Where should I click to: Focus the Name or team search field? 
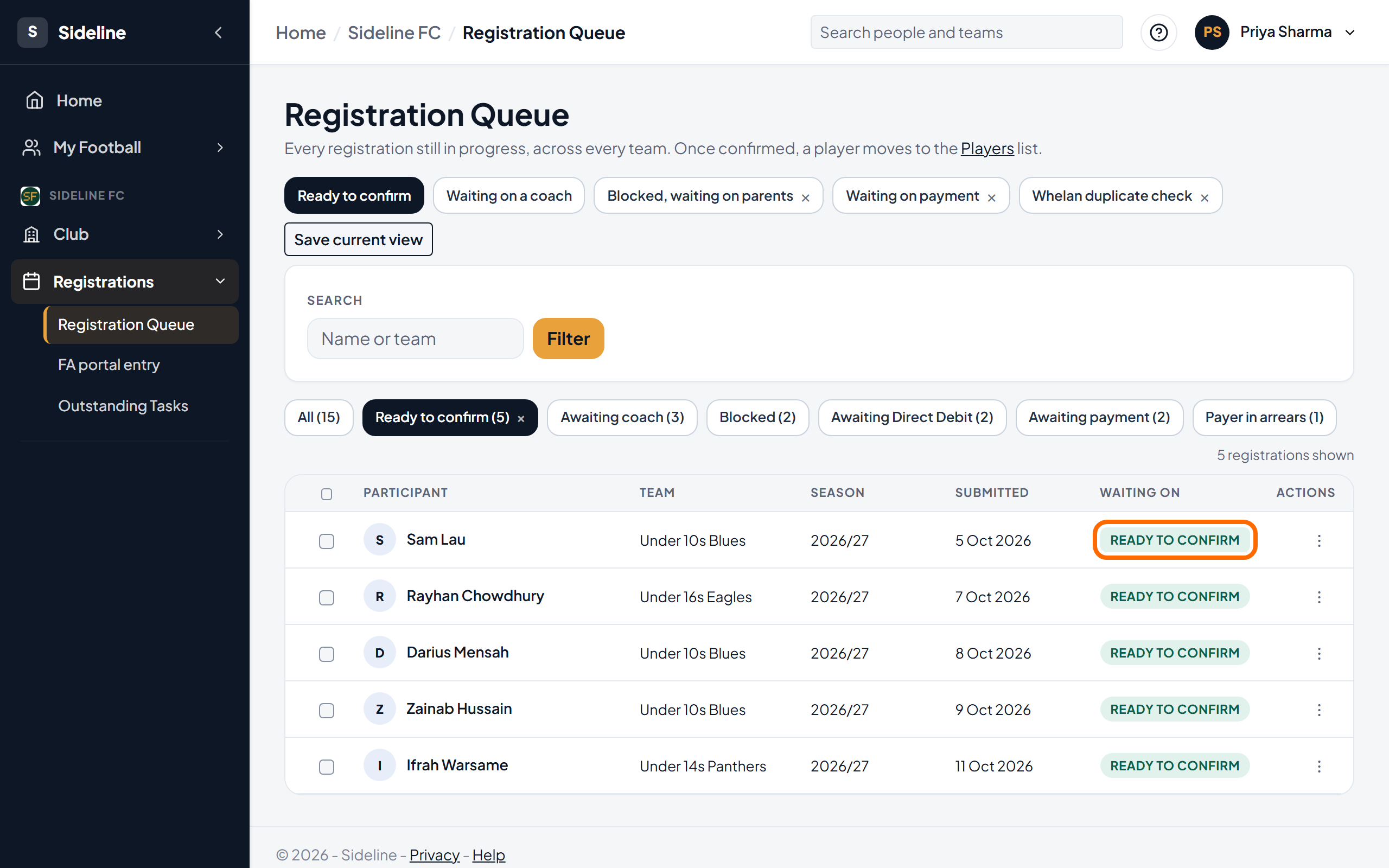click(x=415, y=339)
